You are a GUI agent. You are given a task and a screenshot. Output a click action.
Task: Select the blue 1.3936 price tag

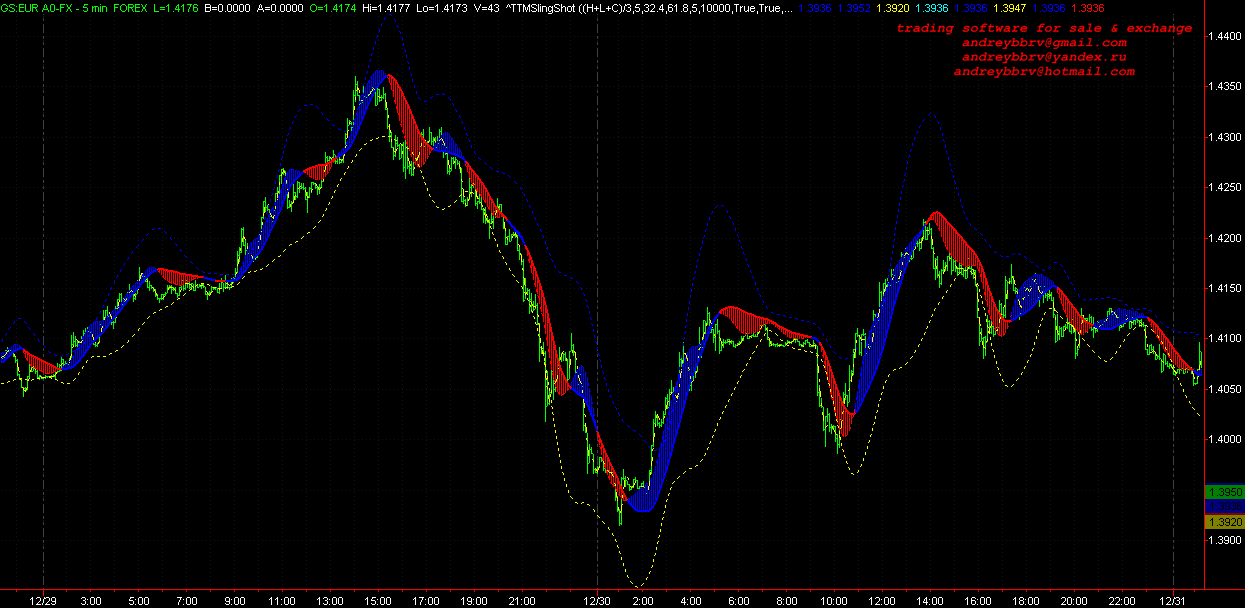tap(1225, 508)
